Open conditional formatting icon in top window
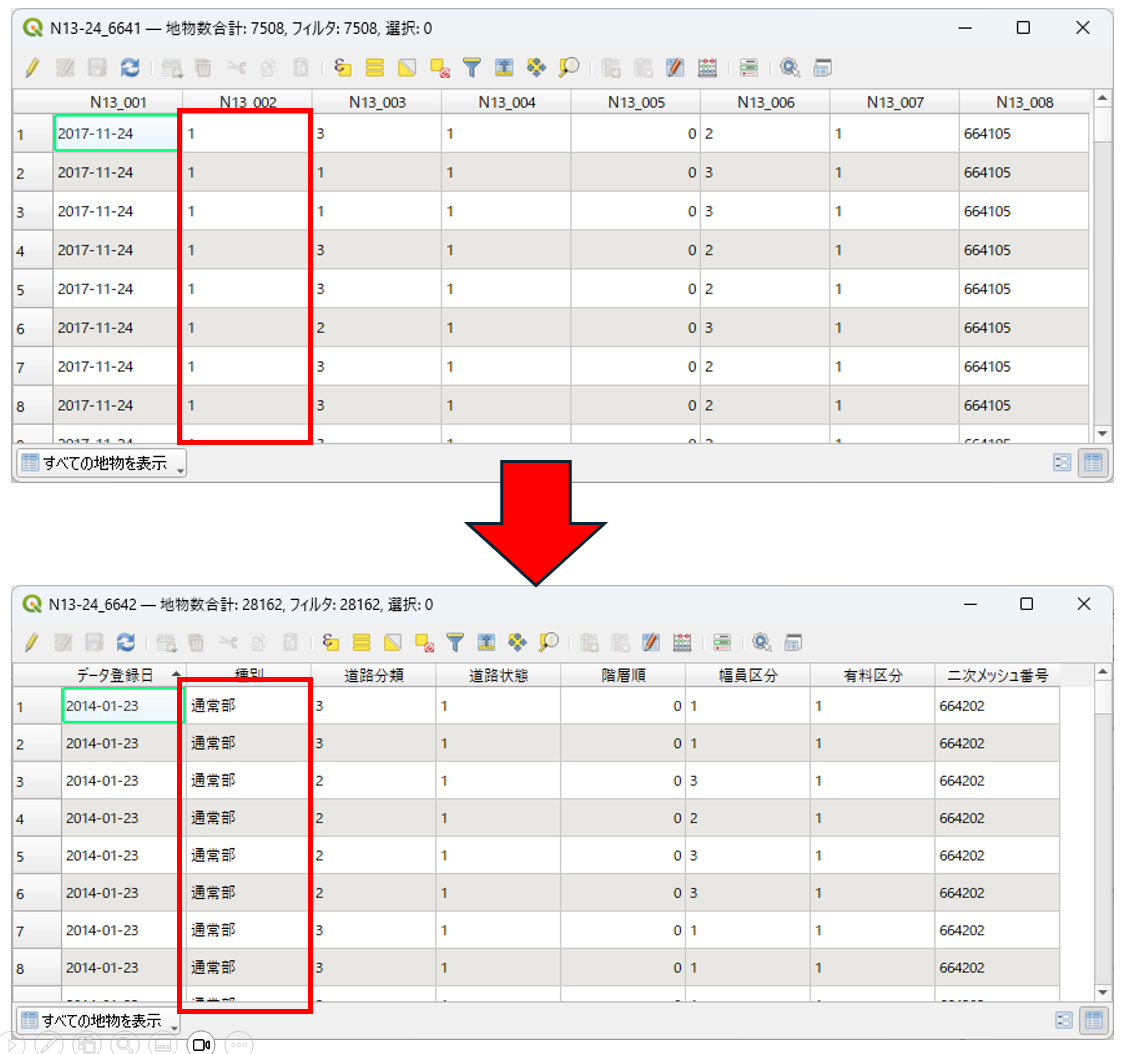 [749, 68]
